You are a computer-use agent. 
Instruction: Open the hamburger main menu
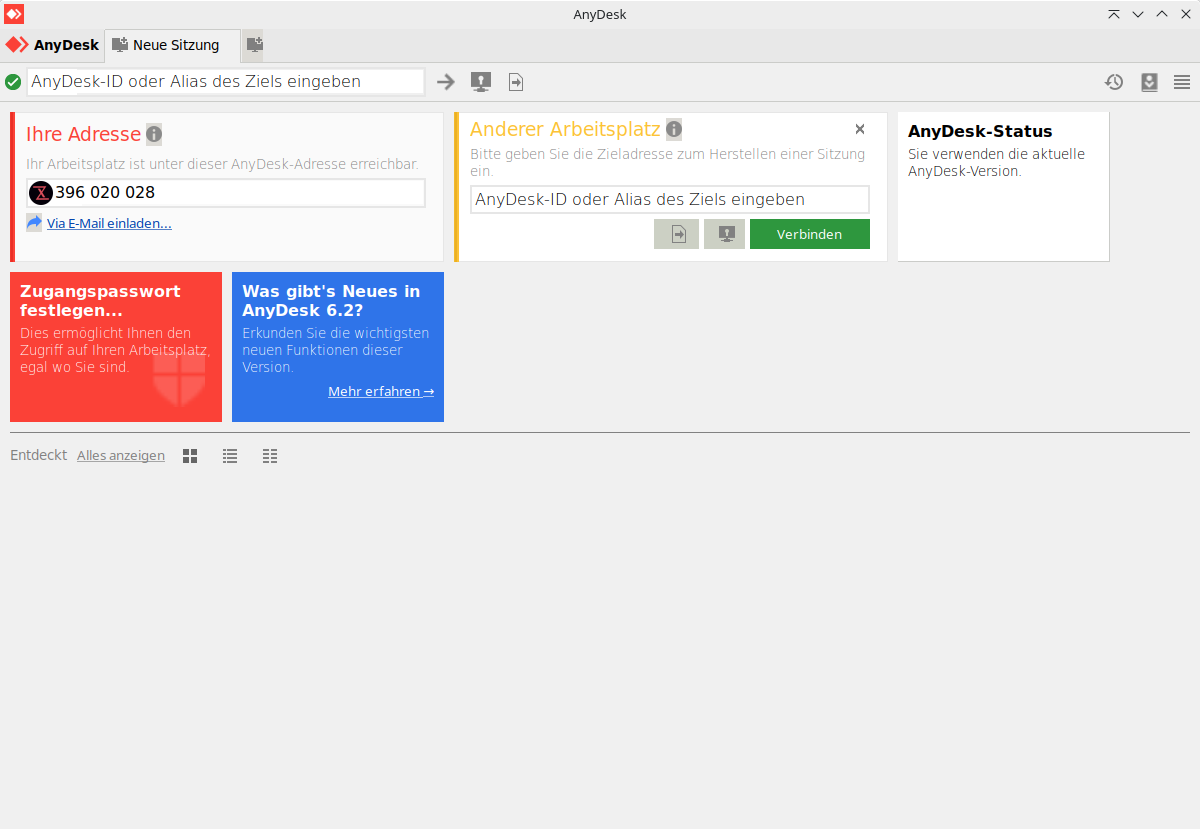click(x=1182, y=82)
